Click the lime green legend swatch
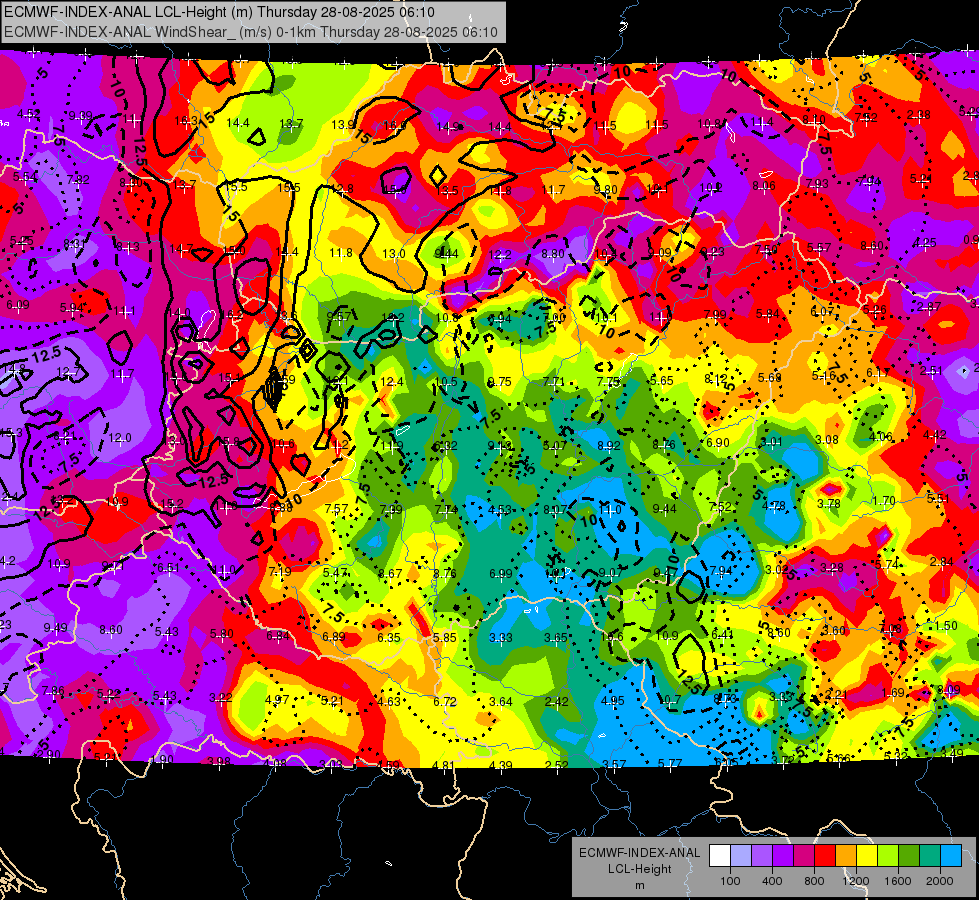Screen dimensions: 979x900 click(888, 856)
